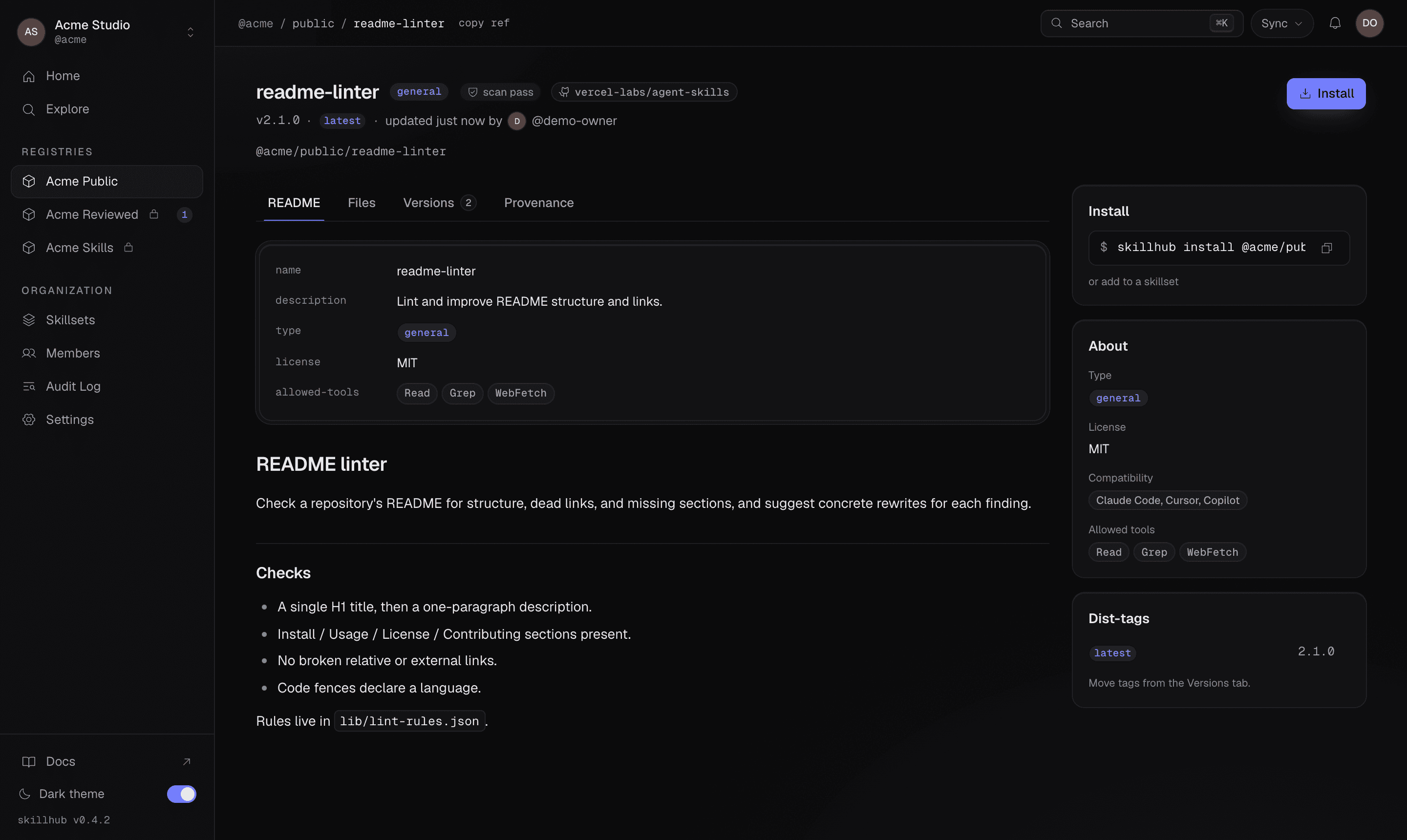Click the @acme/public/readme-linter path text
Screen dimensions: 1407x840
(x=351, y=152)
